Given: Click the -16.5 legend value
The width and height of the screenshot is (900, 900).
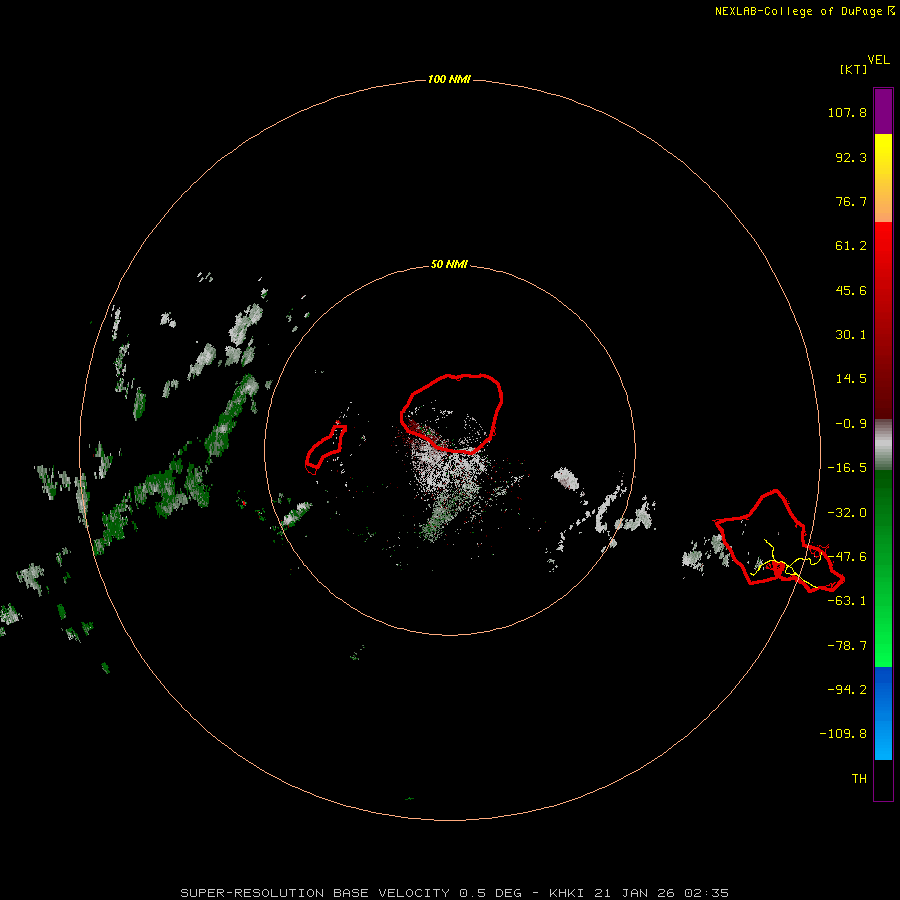Looking at the screenshot, I should [847, 468].
